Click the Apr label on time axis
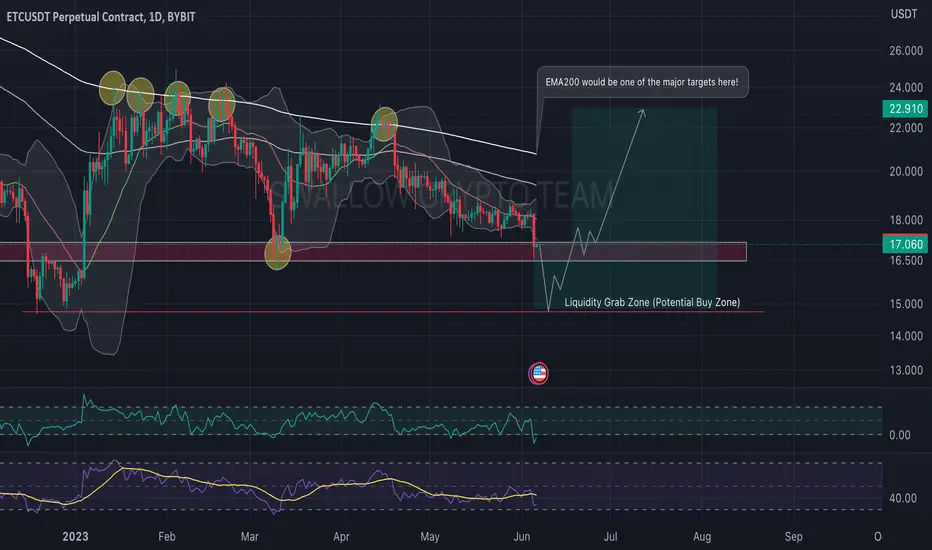 341,536
